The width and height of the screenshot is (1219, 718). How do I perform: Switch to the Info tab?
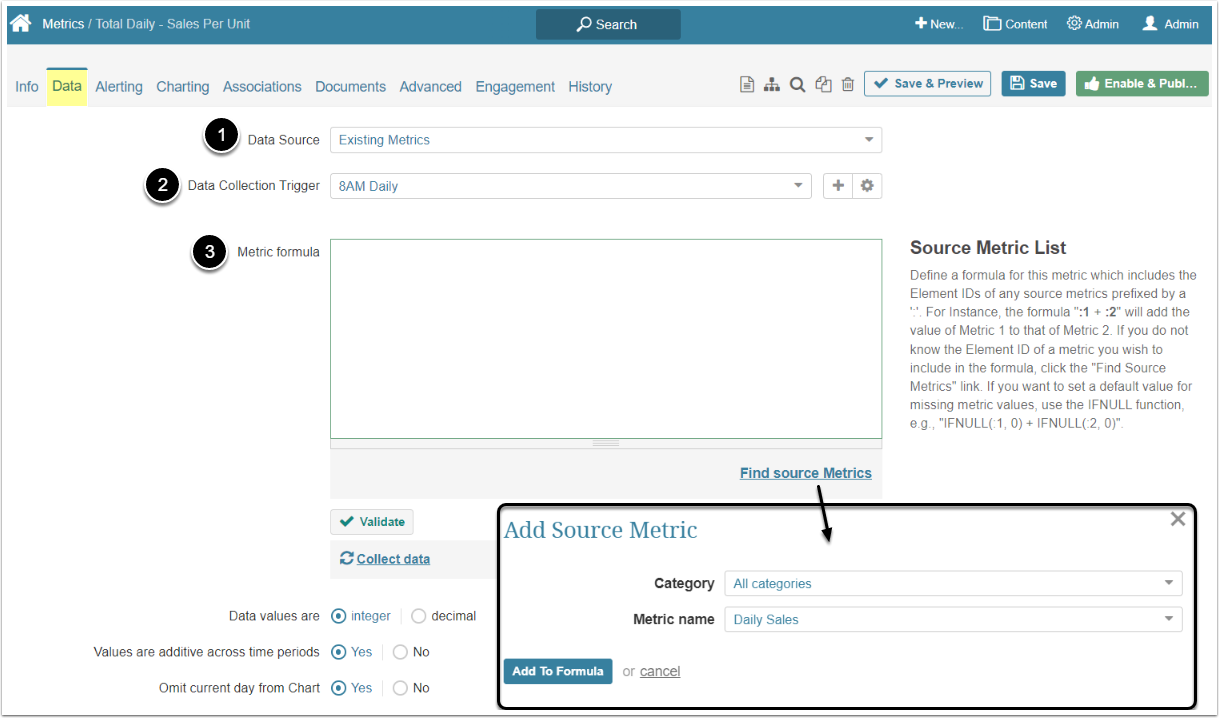coord(27,87)
